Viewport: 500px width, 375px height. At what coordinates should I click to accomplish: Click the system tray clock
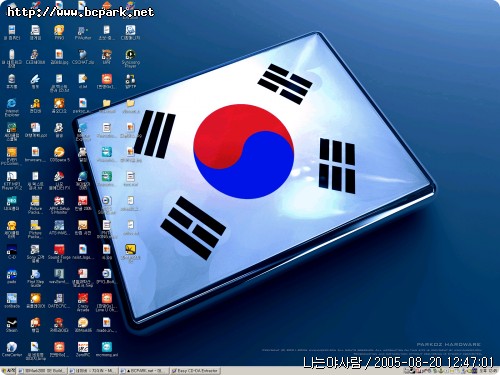pyautogui.click(x=489, y=370)
